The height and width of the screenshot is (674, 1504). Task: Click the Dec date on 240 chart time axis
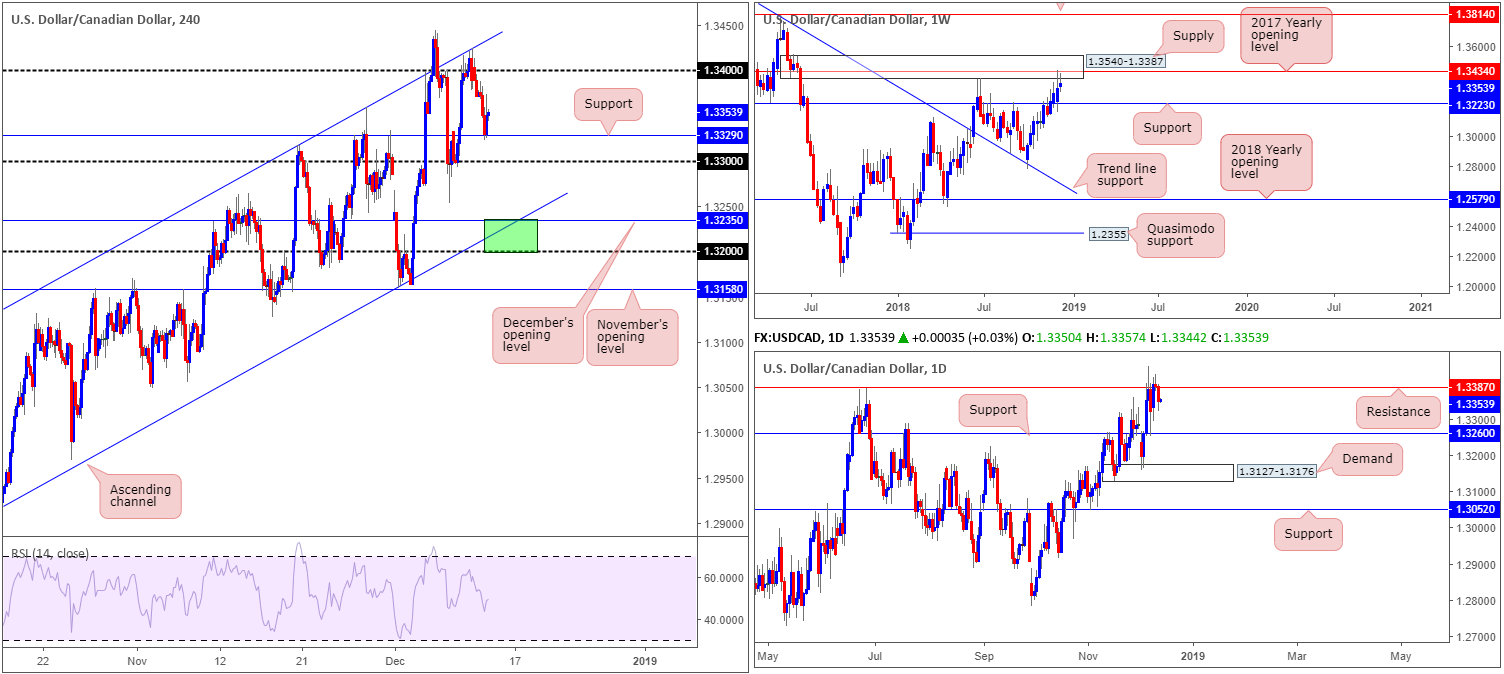tap(394, 661)
